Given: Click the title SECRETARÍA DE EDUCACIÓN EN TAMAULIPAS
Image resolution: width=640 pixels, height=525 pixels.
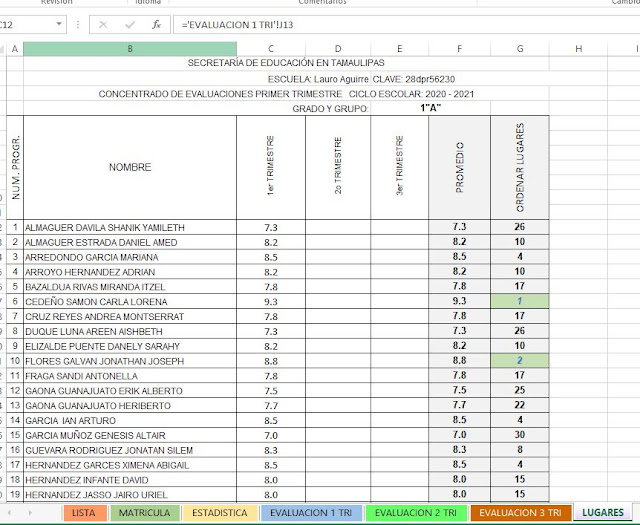Looking at the screenshot, I should [x=286, y=63].
